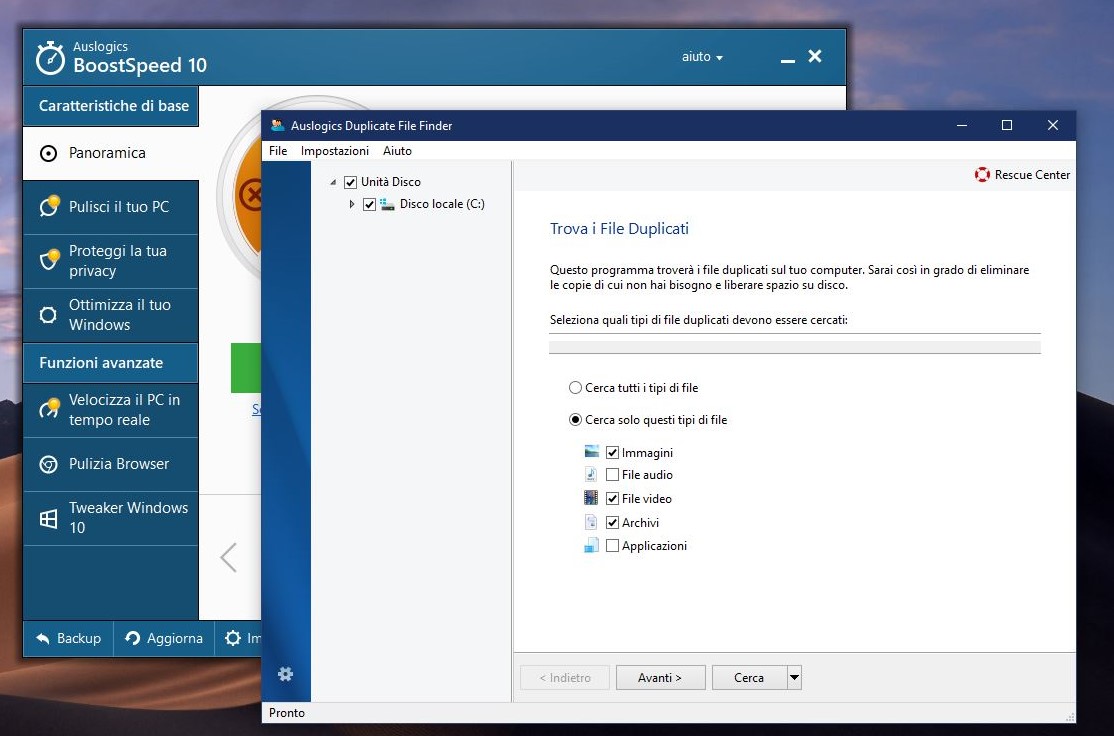Click the Pronto status bar text

click(287, 713)
